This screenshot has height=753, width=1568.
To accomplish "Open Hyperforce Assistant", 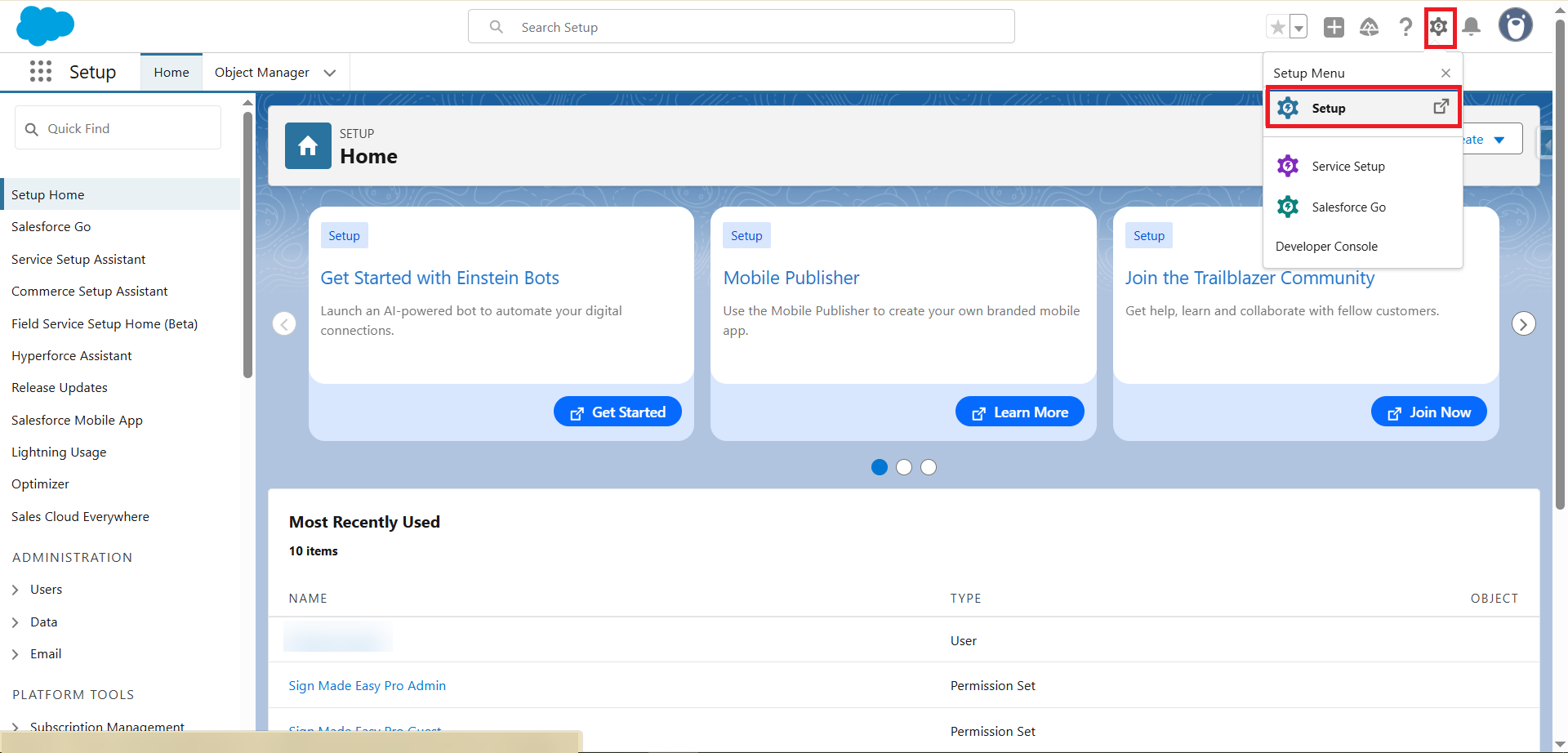I will coord(72,356).
